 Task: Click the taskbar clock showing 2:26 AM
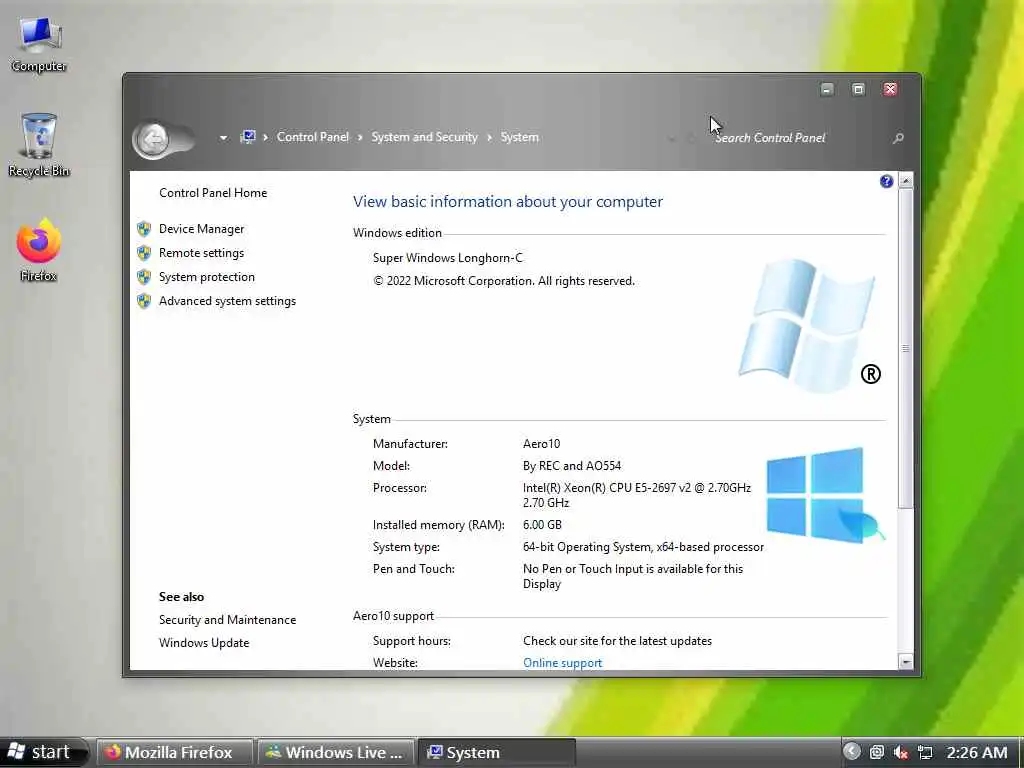click(x=977, y=752)
